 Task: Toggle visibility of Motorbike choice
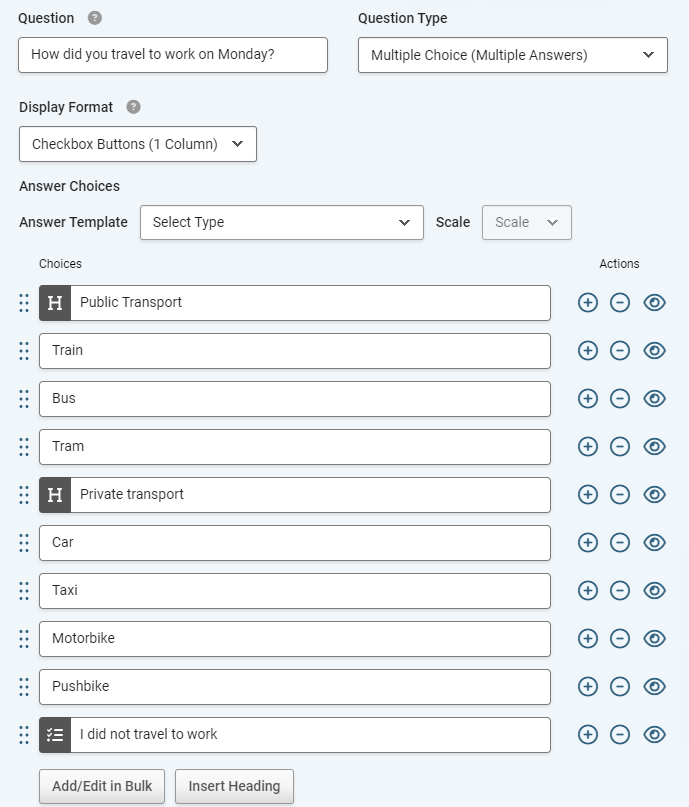655,638
